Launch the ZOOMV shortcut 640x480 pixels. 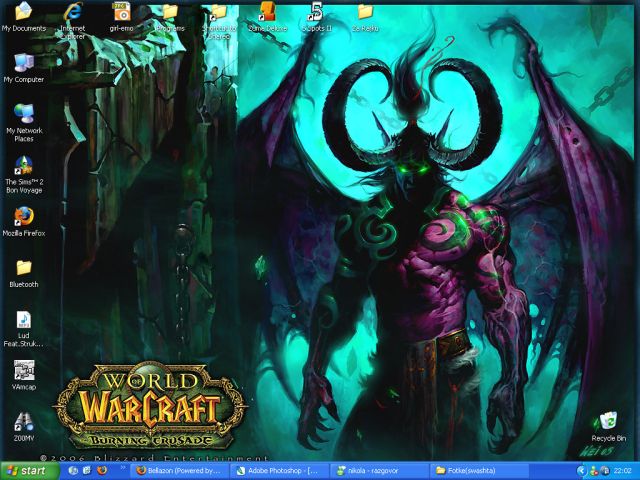pos(23,422)
